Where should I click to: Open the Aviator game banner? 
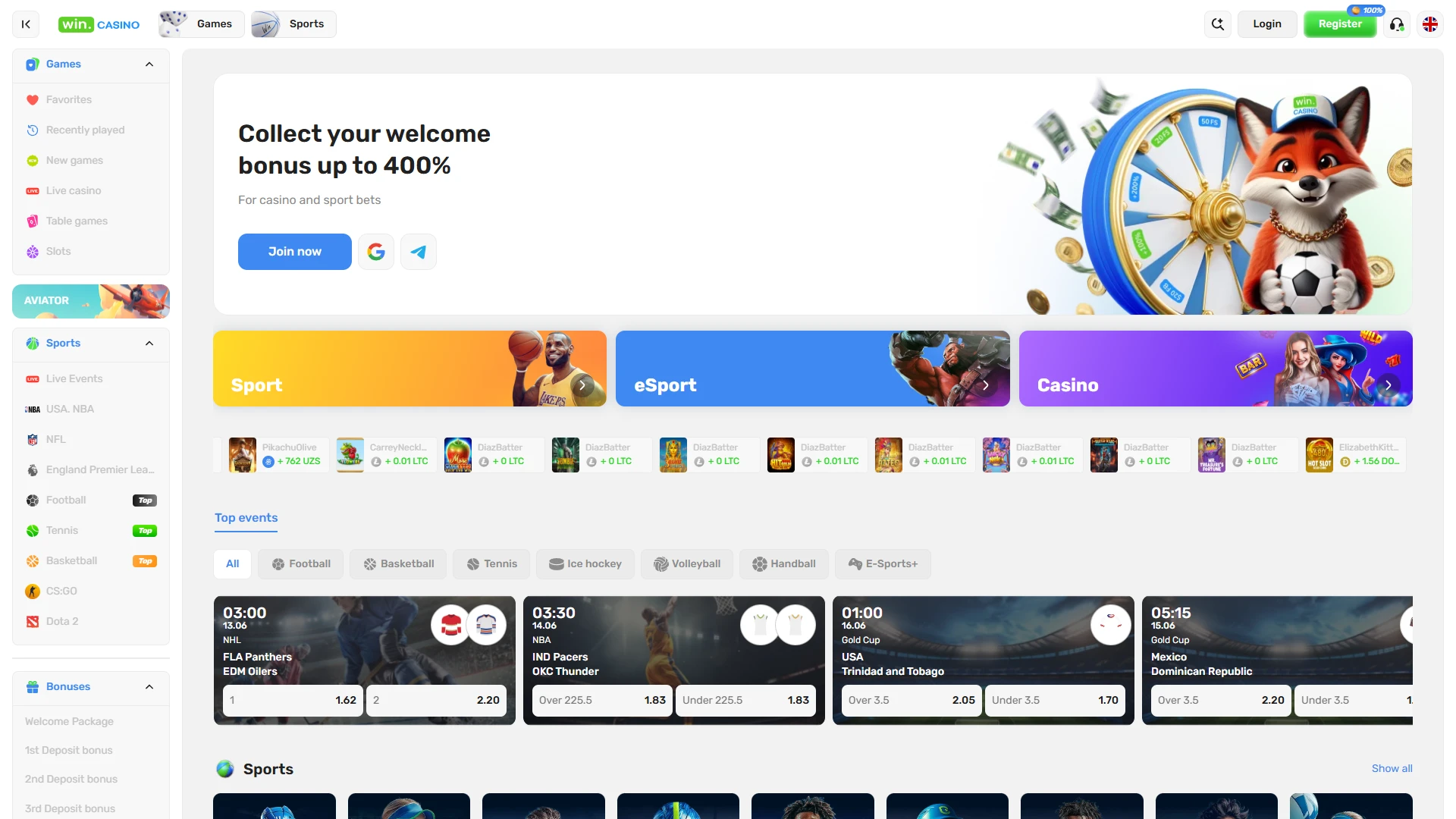pyautogui.click(x=91, y=301)
